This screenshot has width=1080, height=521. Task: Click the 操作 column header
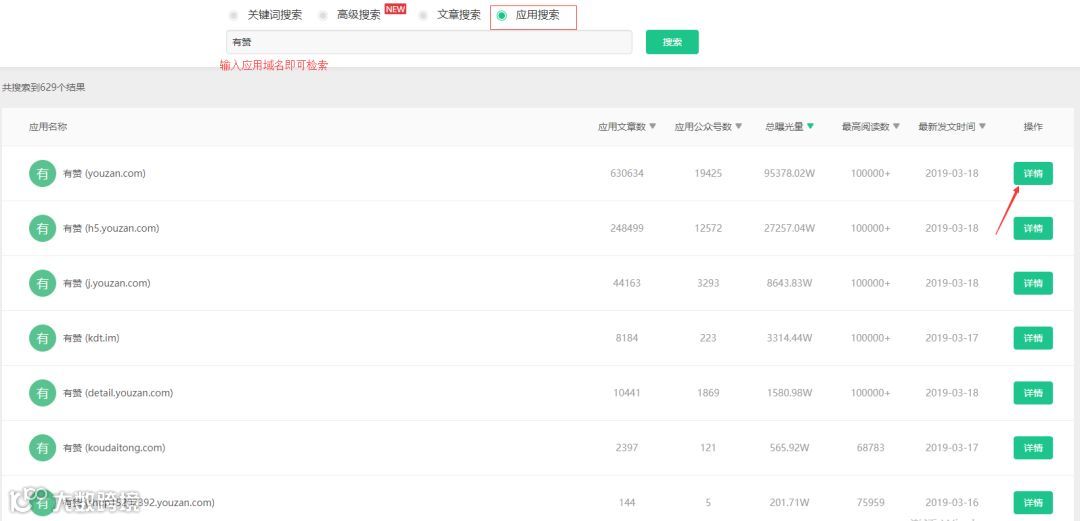[x=1033, y=127]
